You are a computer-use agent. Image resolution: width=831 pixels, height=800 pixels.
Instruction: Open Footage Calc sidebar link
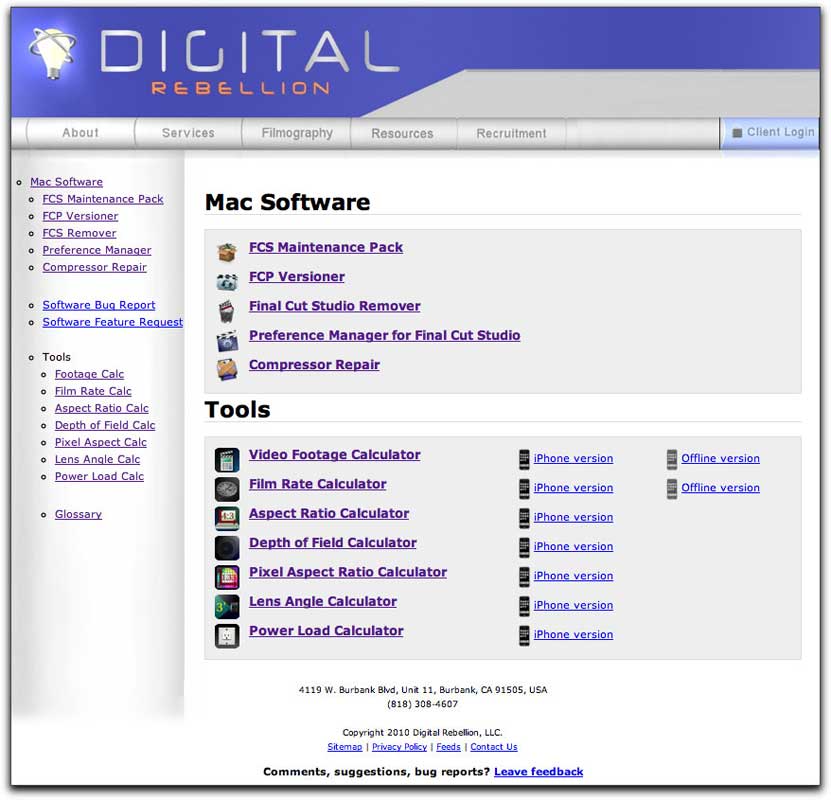pyautogui.click(x=89, y=374)
